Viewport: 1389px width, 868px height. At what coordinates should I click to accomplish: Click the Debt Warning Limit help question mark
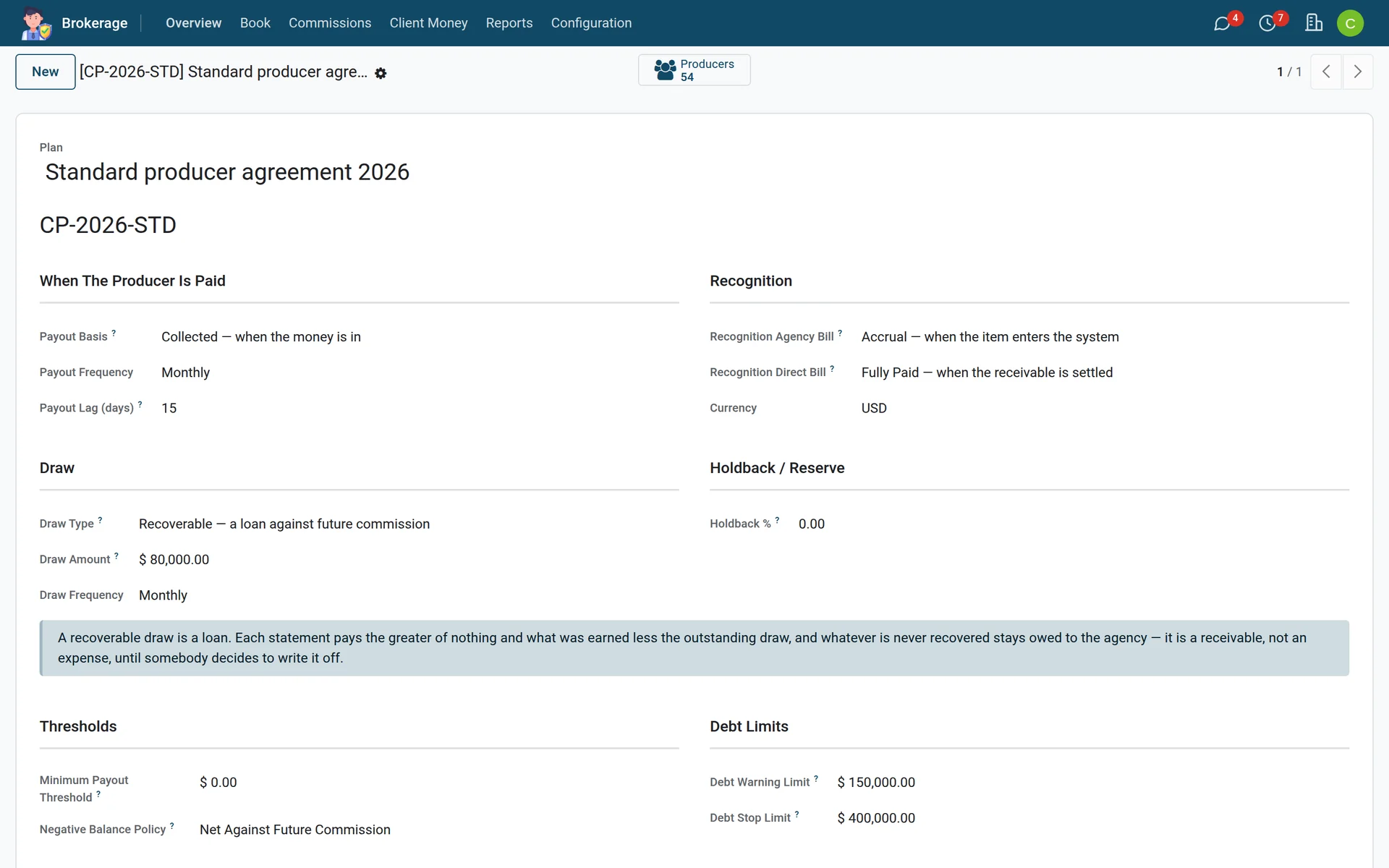pos(816,779)
